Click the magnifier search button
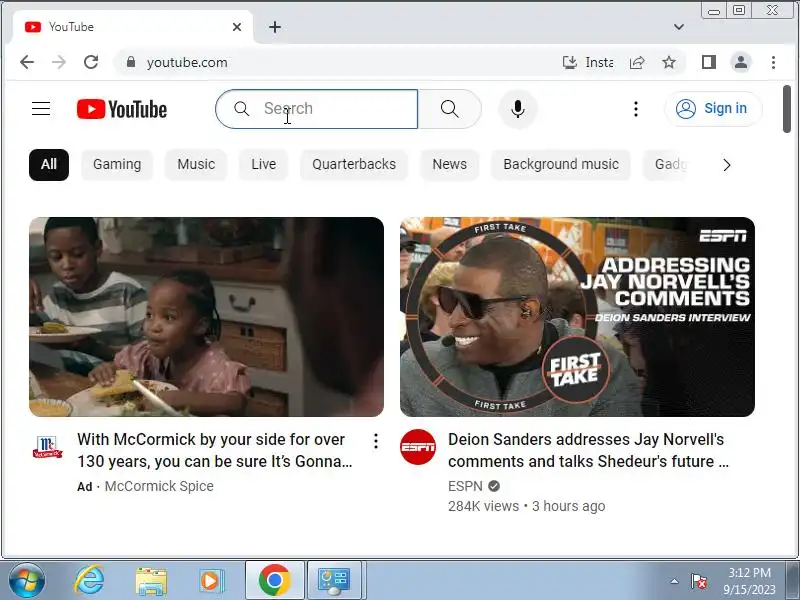The width and height of the screenshot is (800, 600). point(449,109)
